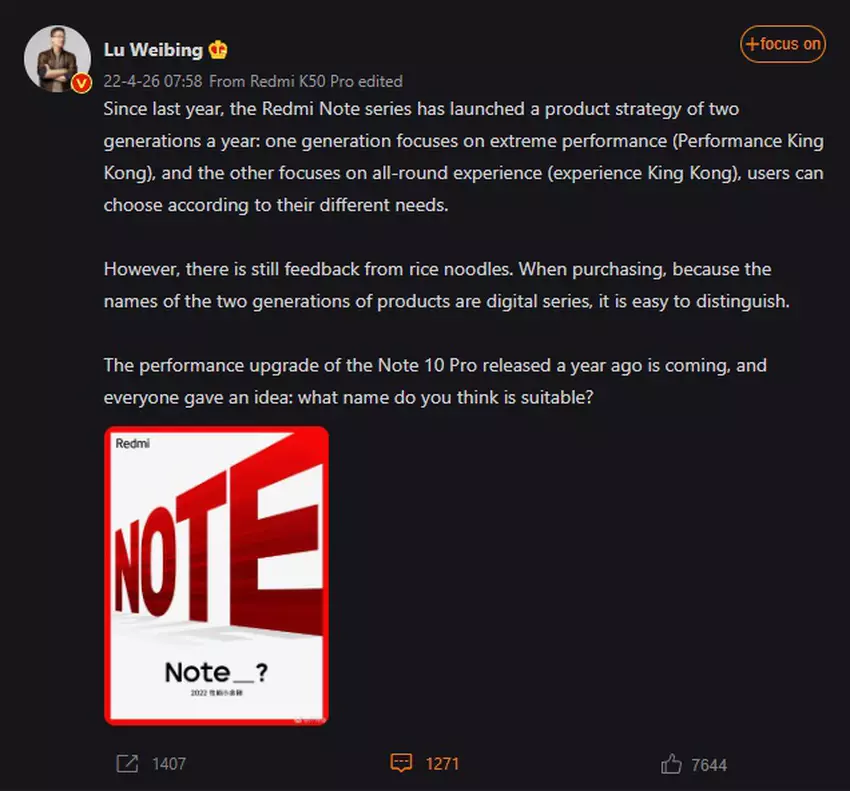This screenshot has width=850, height=791.
Task: Like the post with the thumbs-up icon
Action: (x=671, y=764)
